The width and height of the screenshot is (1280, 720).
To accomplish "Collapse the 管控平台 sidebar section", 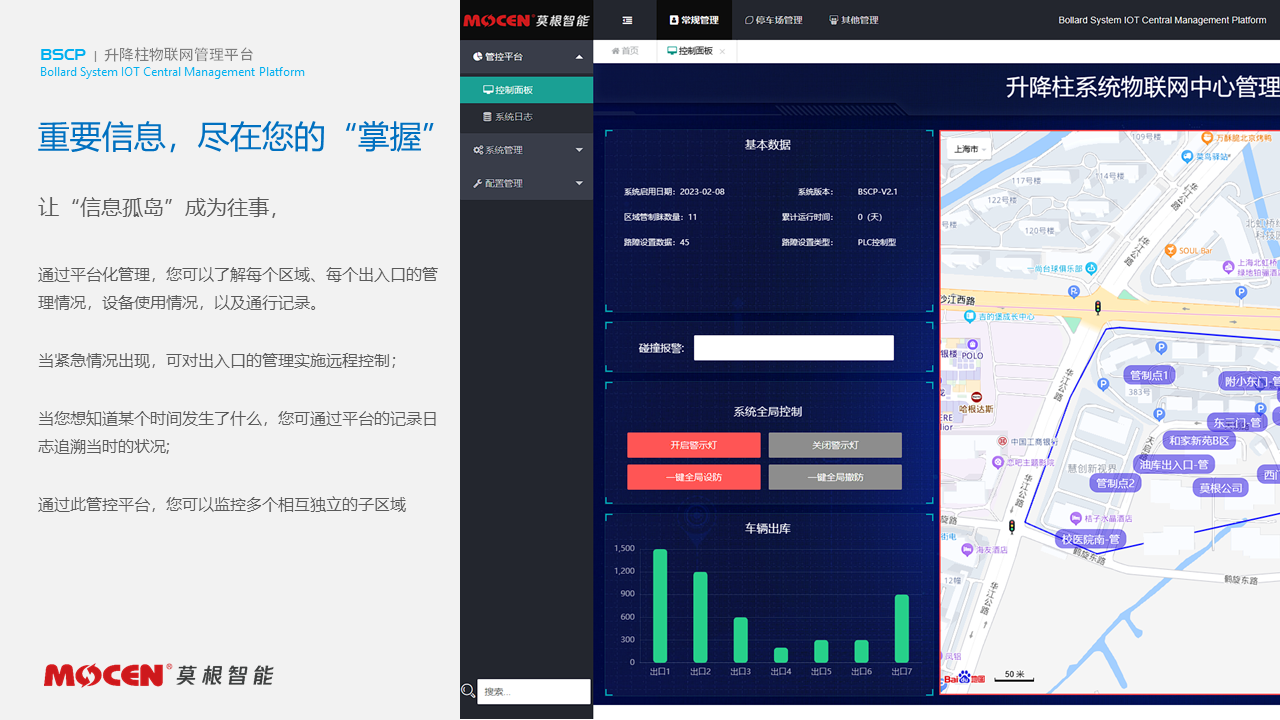I will (x=579, y=57).
